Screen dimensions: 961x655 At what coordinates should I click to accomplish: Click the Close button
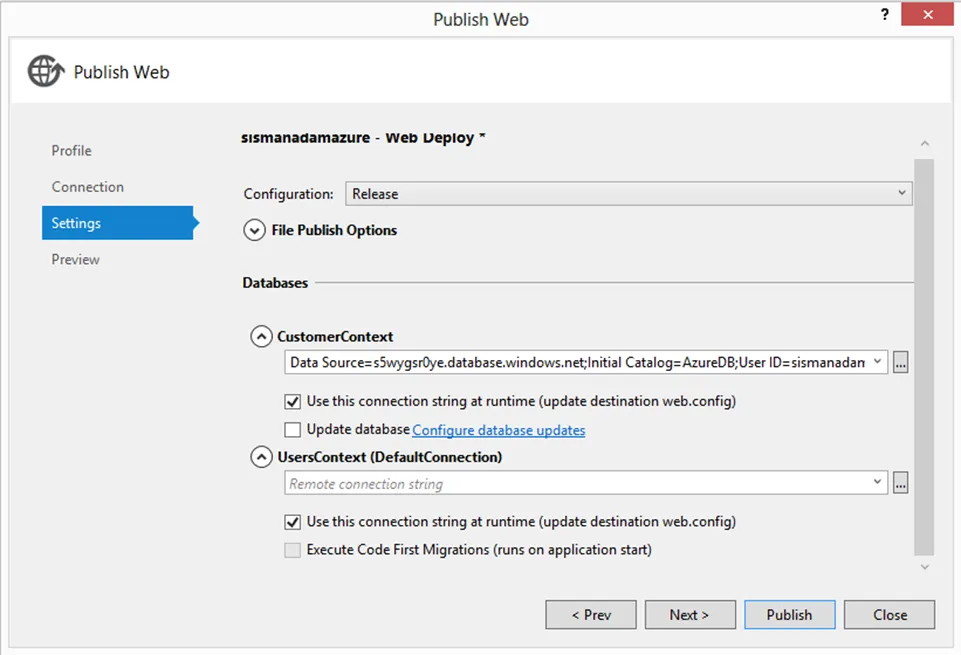click(889, 615)
